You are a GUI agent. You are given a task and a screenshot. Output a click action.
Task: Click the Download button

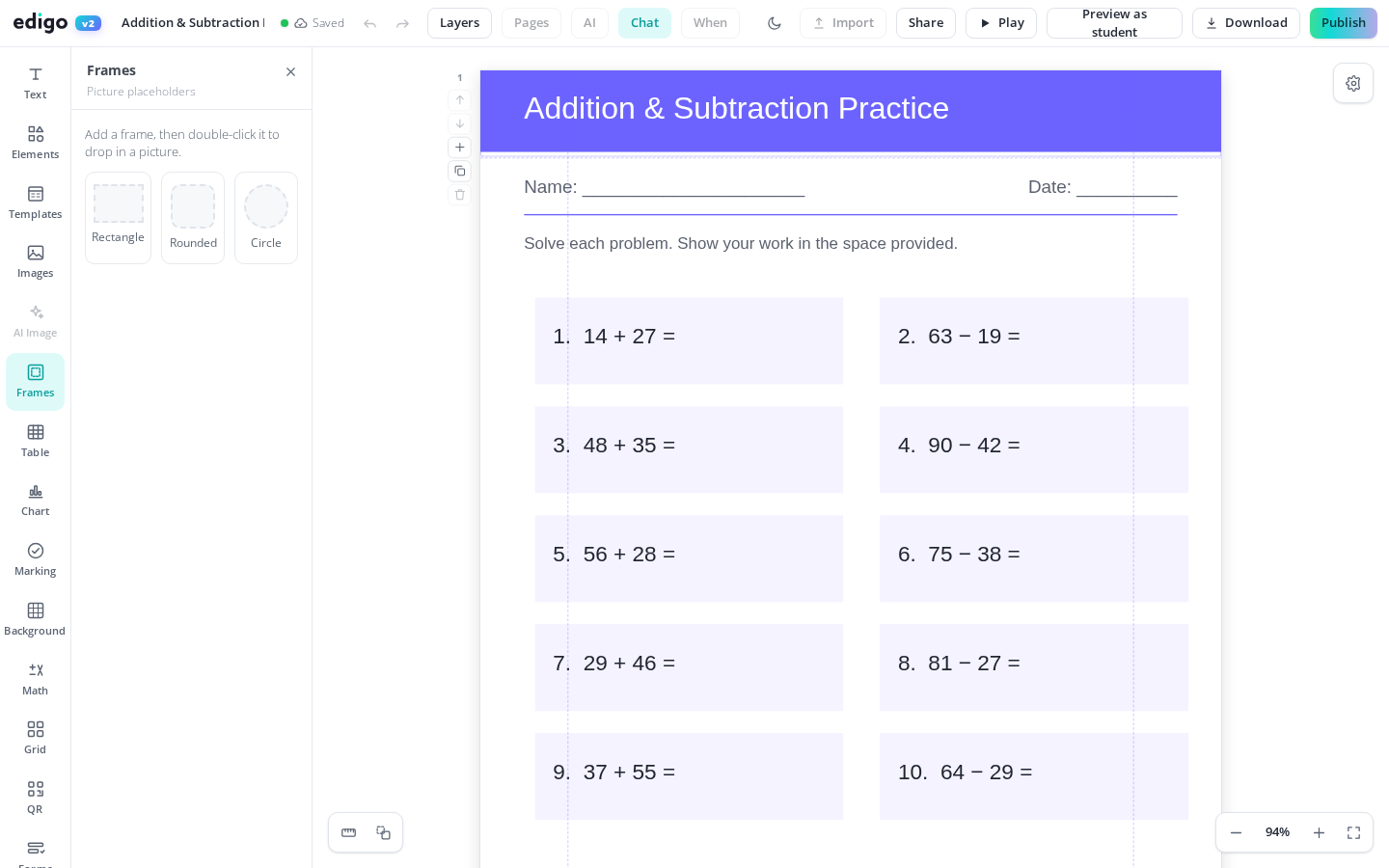click(1246, 23)
